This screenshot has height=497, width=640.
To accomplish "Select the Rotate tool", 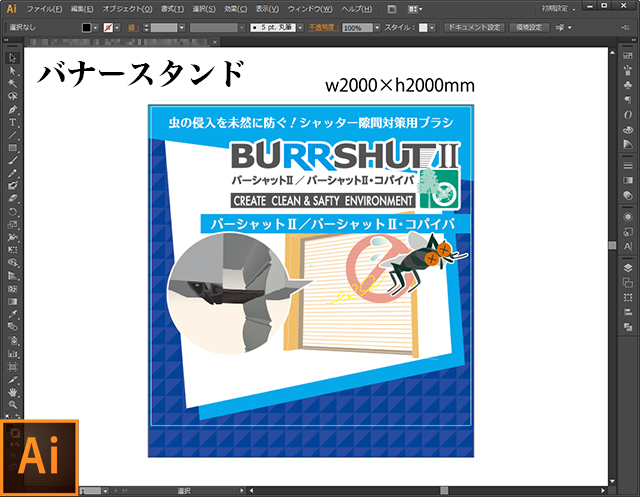I will pyautogui.click(x=12, y=212).
